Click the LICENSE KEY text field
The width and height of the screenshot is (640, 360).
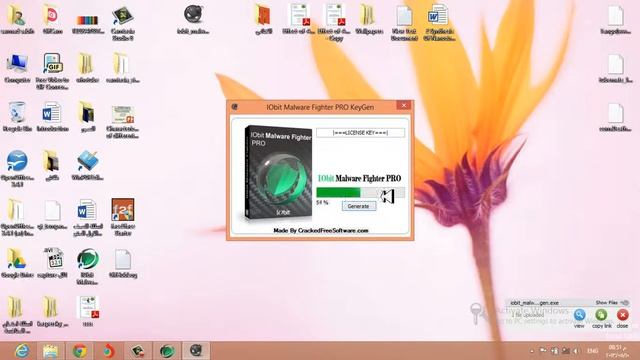coord(360,133)
